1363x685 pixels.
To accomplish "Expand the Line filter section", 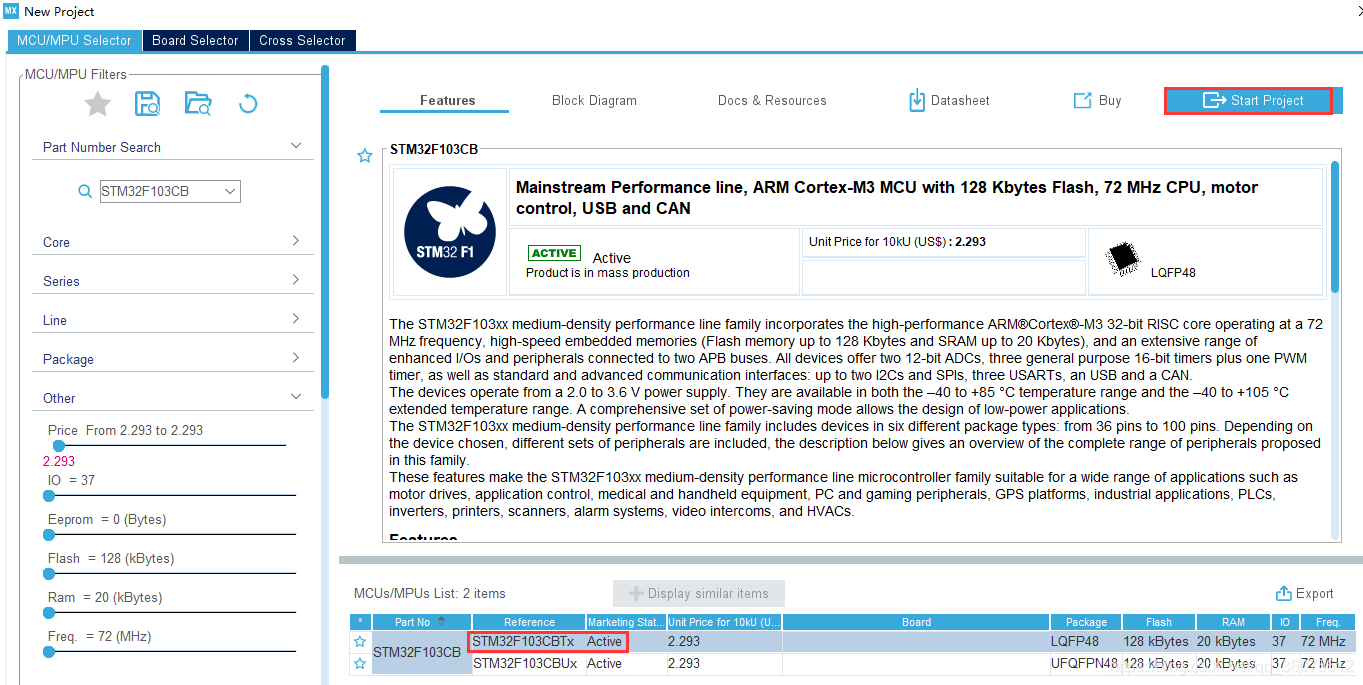I will click(296, 319).
